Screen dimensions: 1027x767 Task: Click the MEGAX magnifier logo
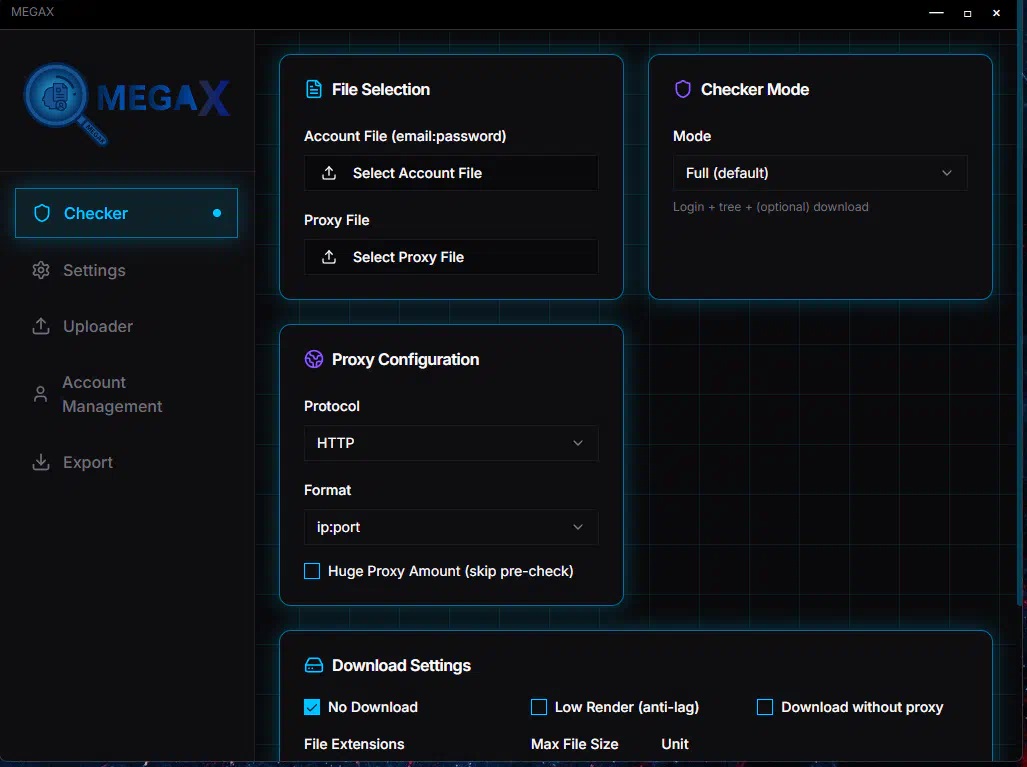[x=62, y=99]
